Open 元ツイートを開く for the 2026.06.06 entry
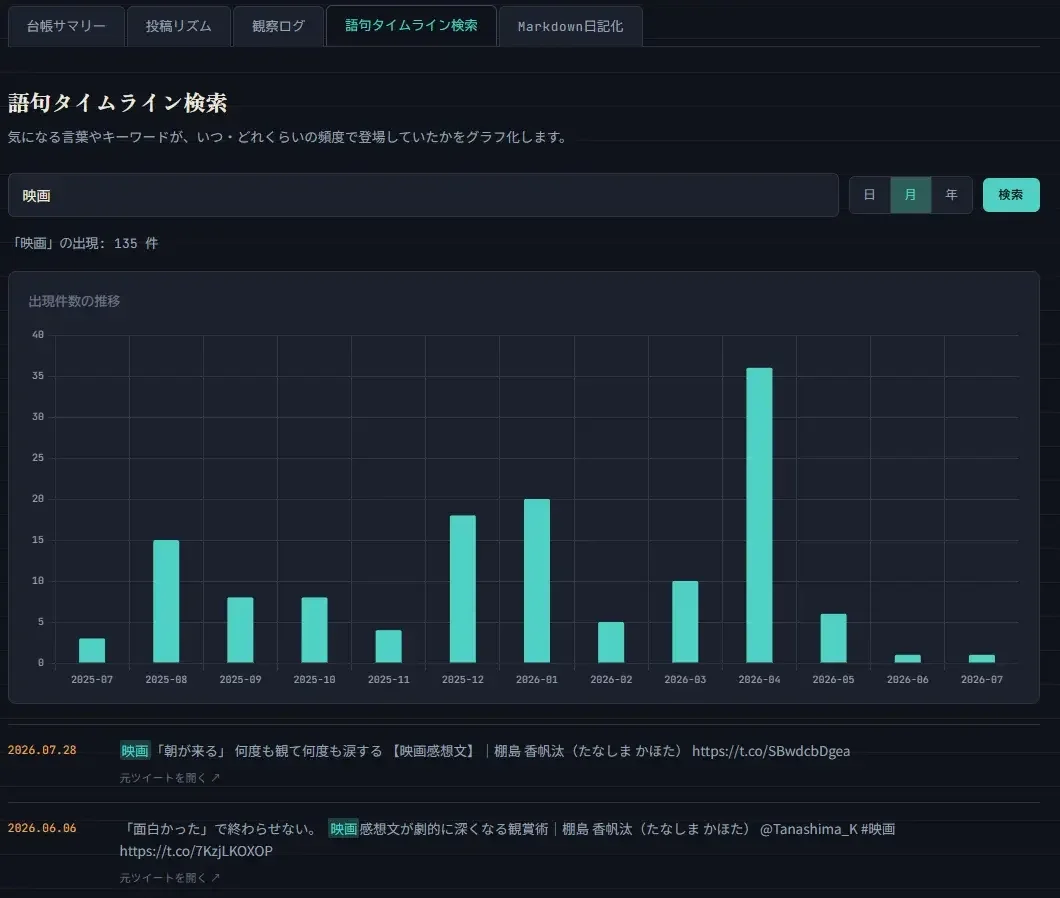Viewport: 1060px width, 898px height. click(170, 878)
